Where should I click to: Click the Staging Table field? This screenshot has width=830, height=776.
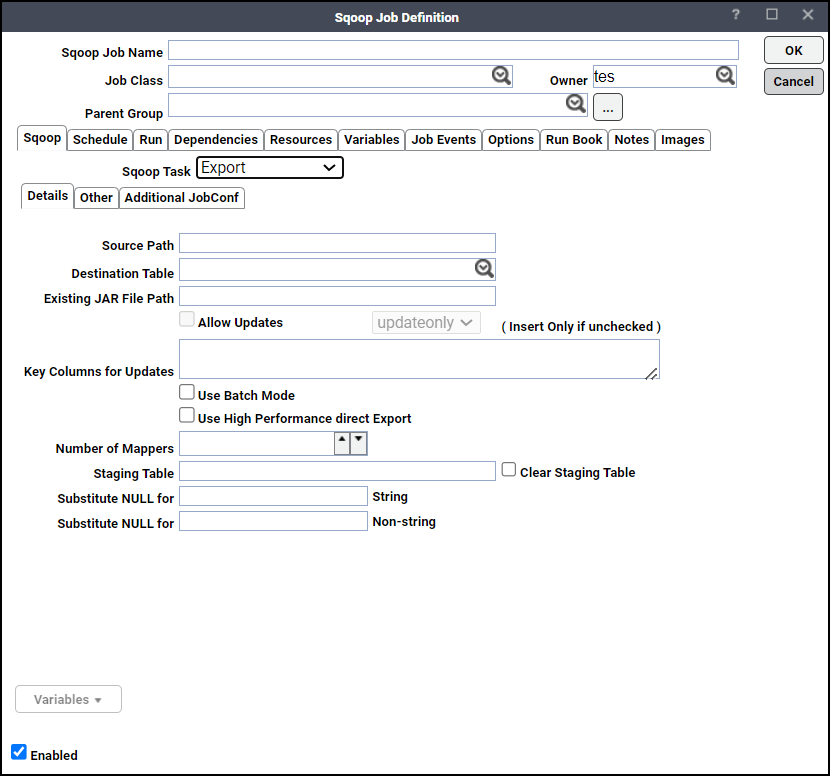pyautogui.click(x=337, y=471)
